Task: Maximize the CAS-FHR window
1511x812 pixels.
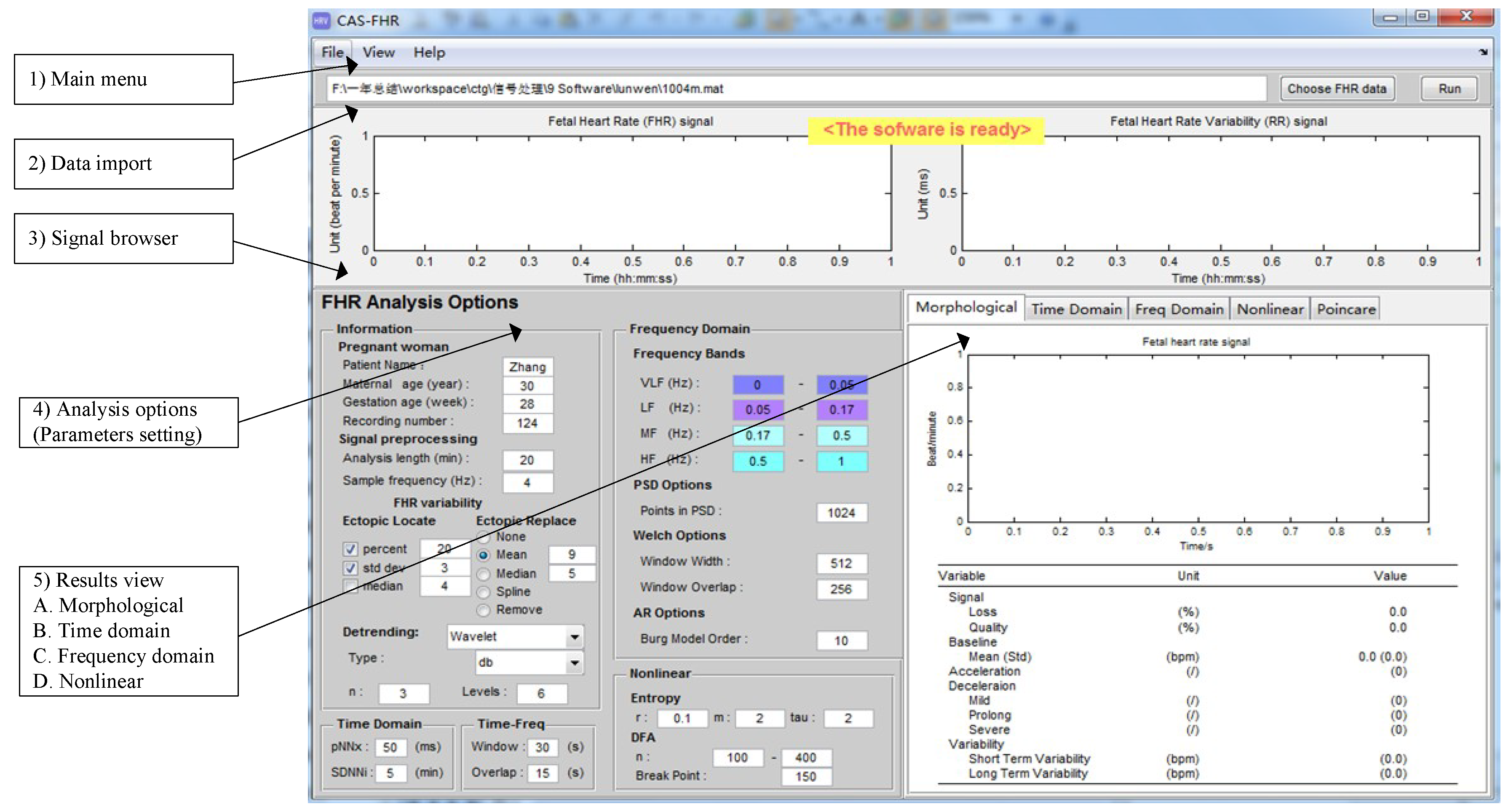Action: [1422, 16]
